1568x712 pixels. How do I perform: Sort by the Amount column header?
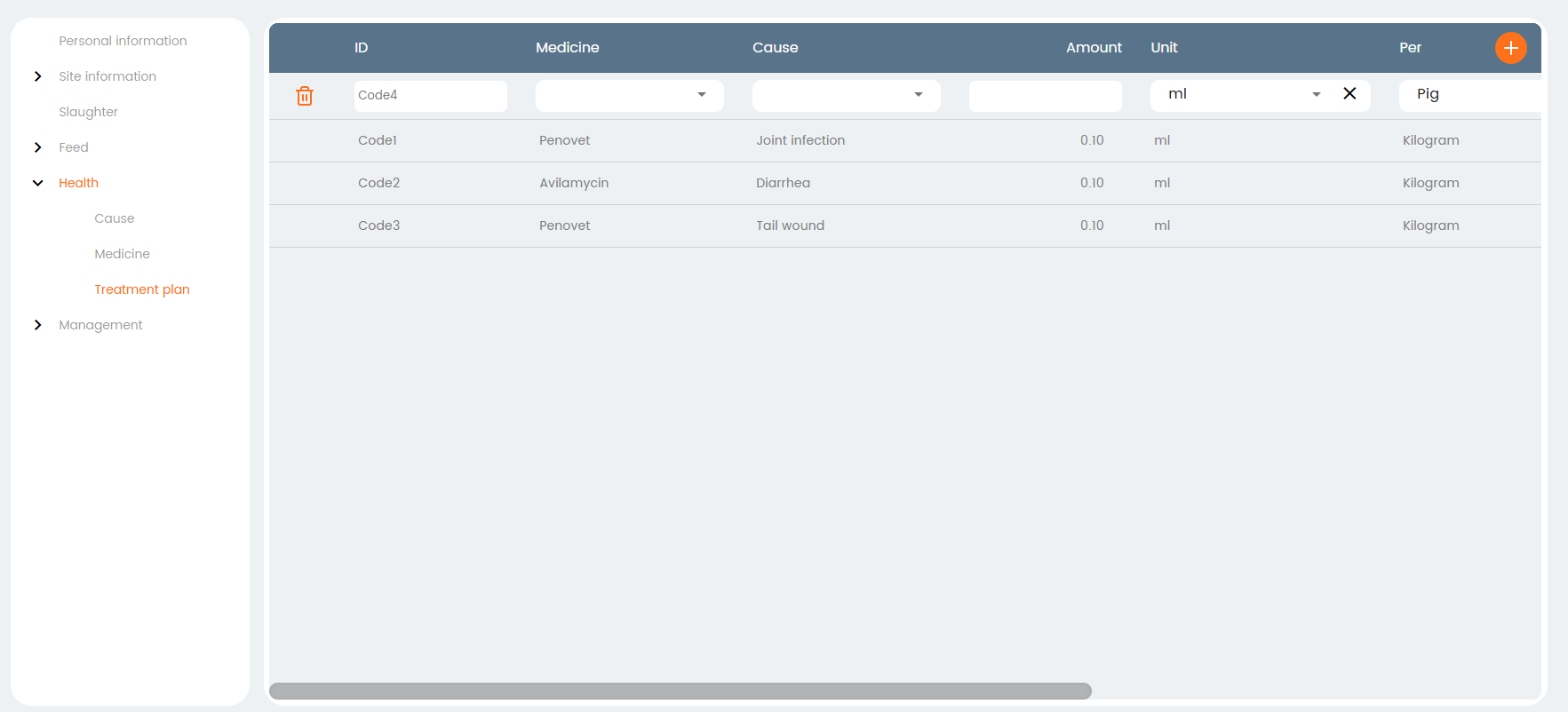pyautogui.click(x=1094, y=48)
